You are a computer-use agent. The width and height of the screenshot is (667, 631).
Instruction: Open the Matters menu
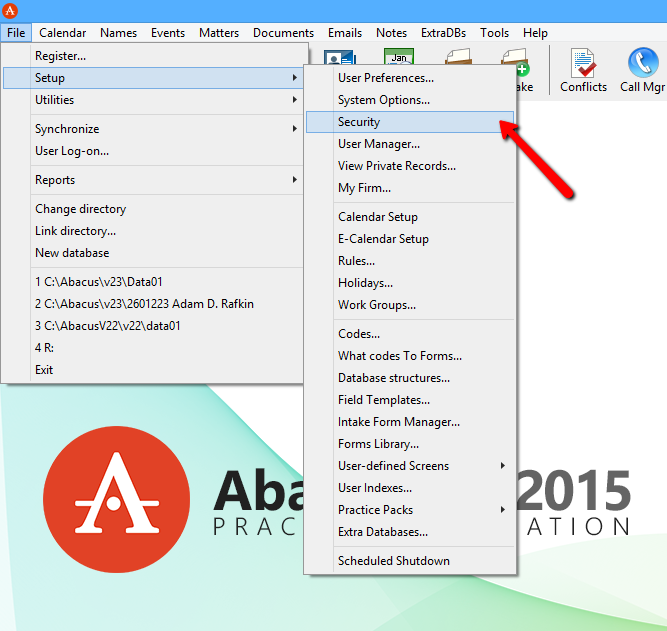click(219, 33)
